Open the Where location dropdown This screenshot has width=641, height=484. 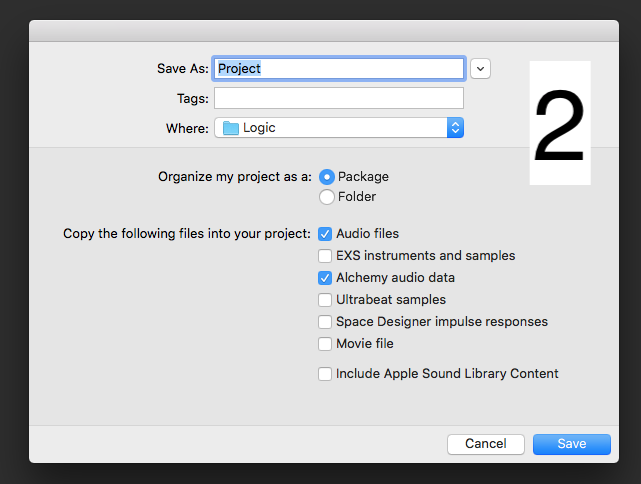pos(338,128)
